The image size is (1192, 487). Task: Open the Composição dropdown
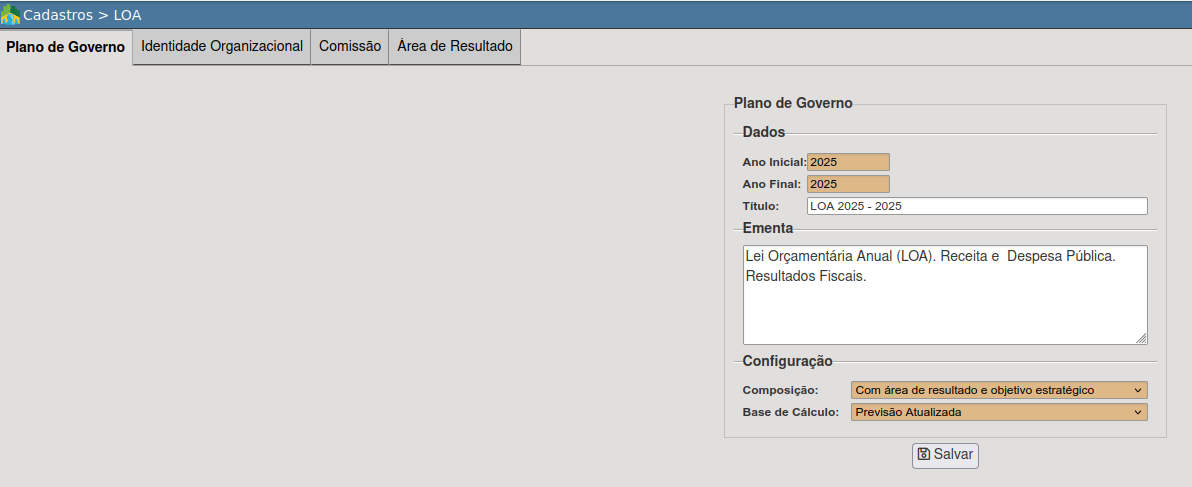point(998,390)
